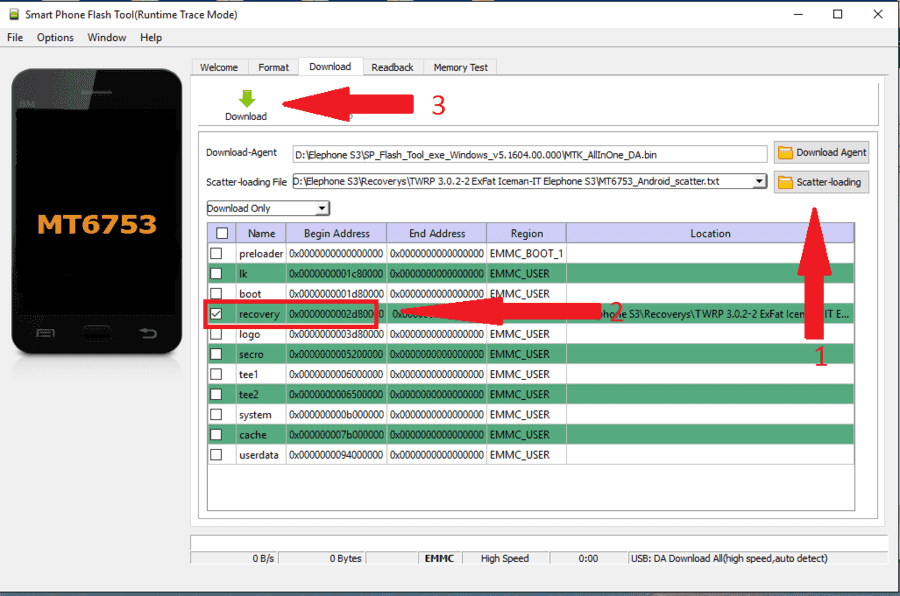This screenshot has height=596, width=900.
Task: Click the system begin address 0x00000000b000000
Action: (x=336, y=415)
